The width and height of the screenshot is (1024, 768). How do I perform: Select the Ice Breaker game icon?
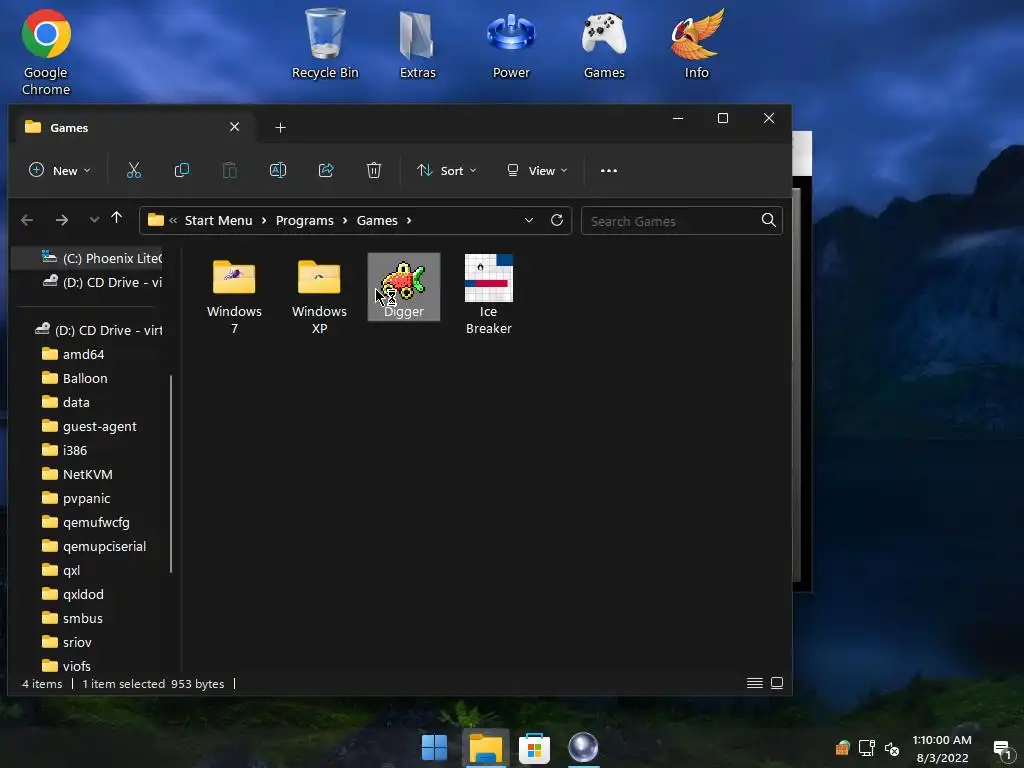(488, 295)
